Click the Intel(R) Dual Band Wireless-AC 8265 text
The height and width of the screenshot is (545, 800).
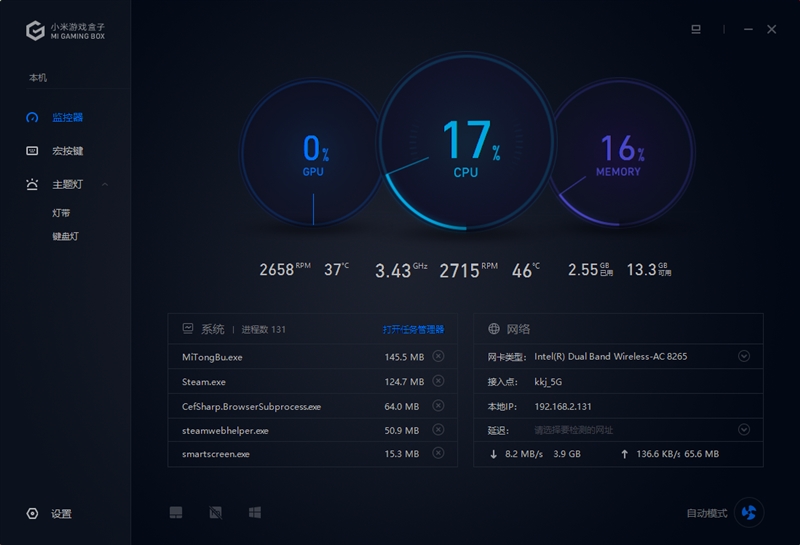click(611, 357)
